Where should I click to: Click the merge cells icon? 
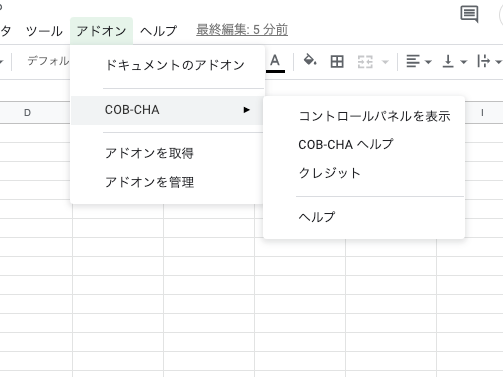pyautogui.click(x=365, y=62)
